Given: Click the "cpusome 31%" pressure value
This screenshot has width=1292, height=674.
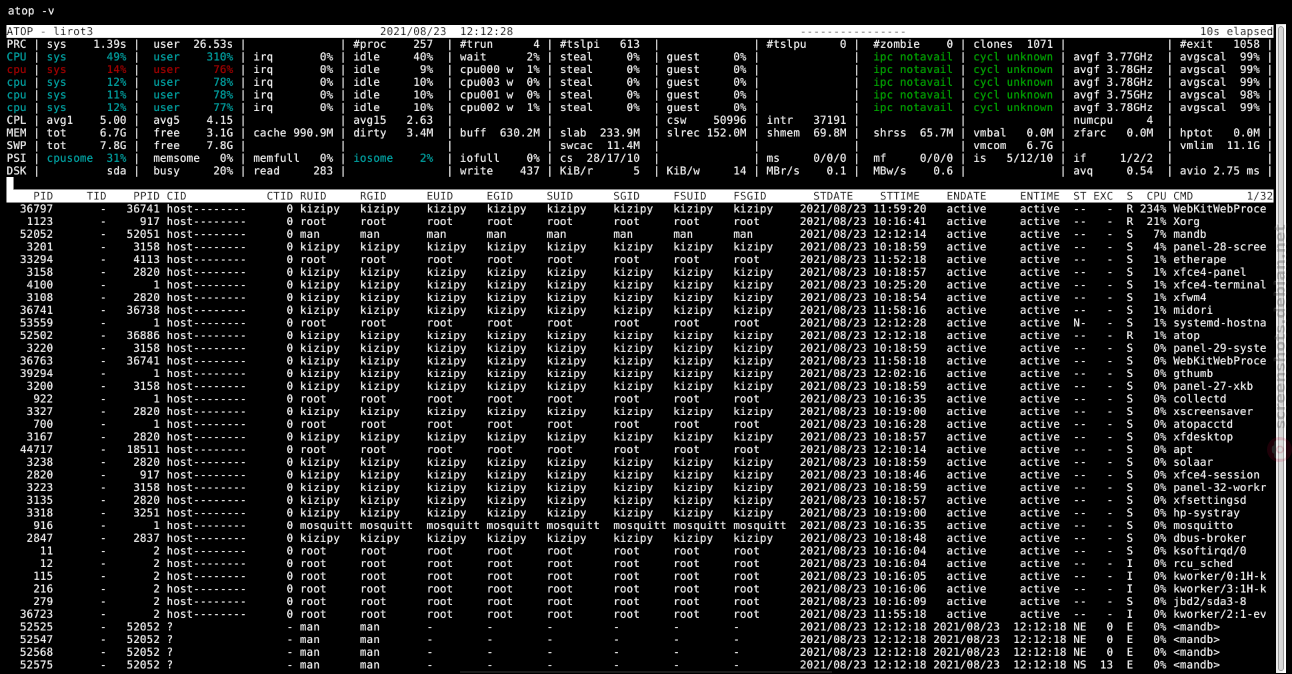Looking at the screenshot, I should coord(87,158).
